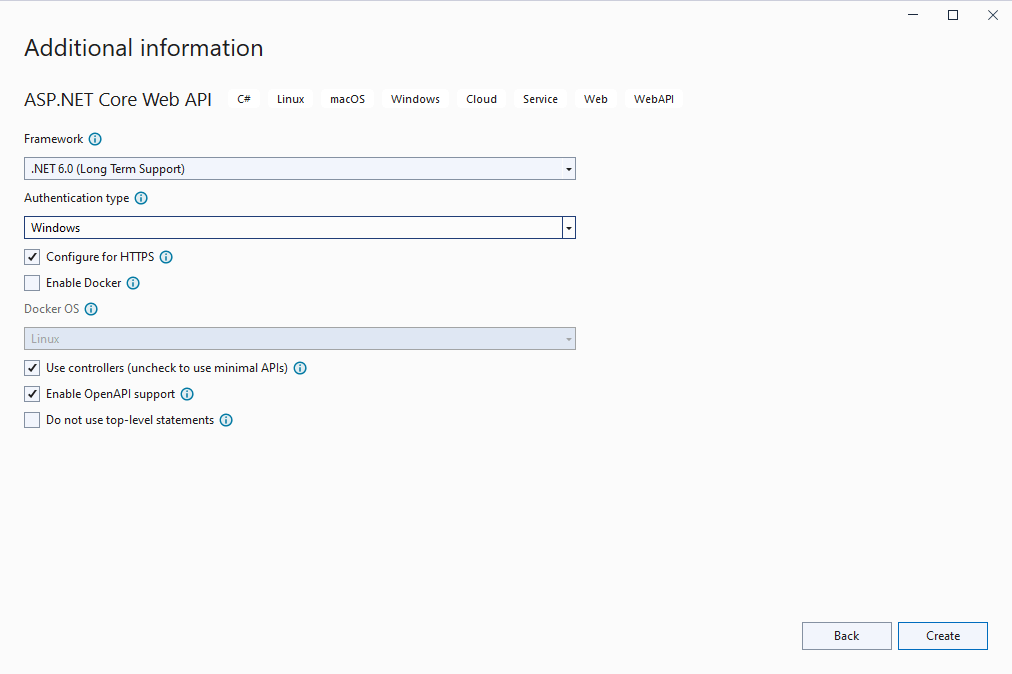
Task: Go Back to the previous step
Action: click(846, 636)
